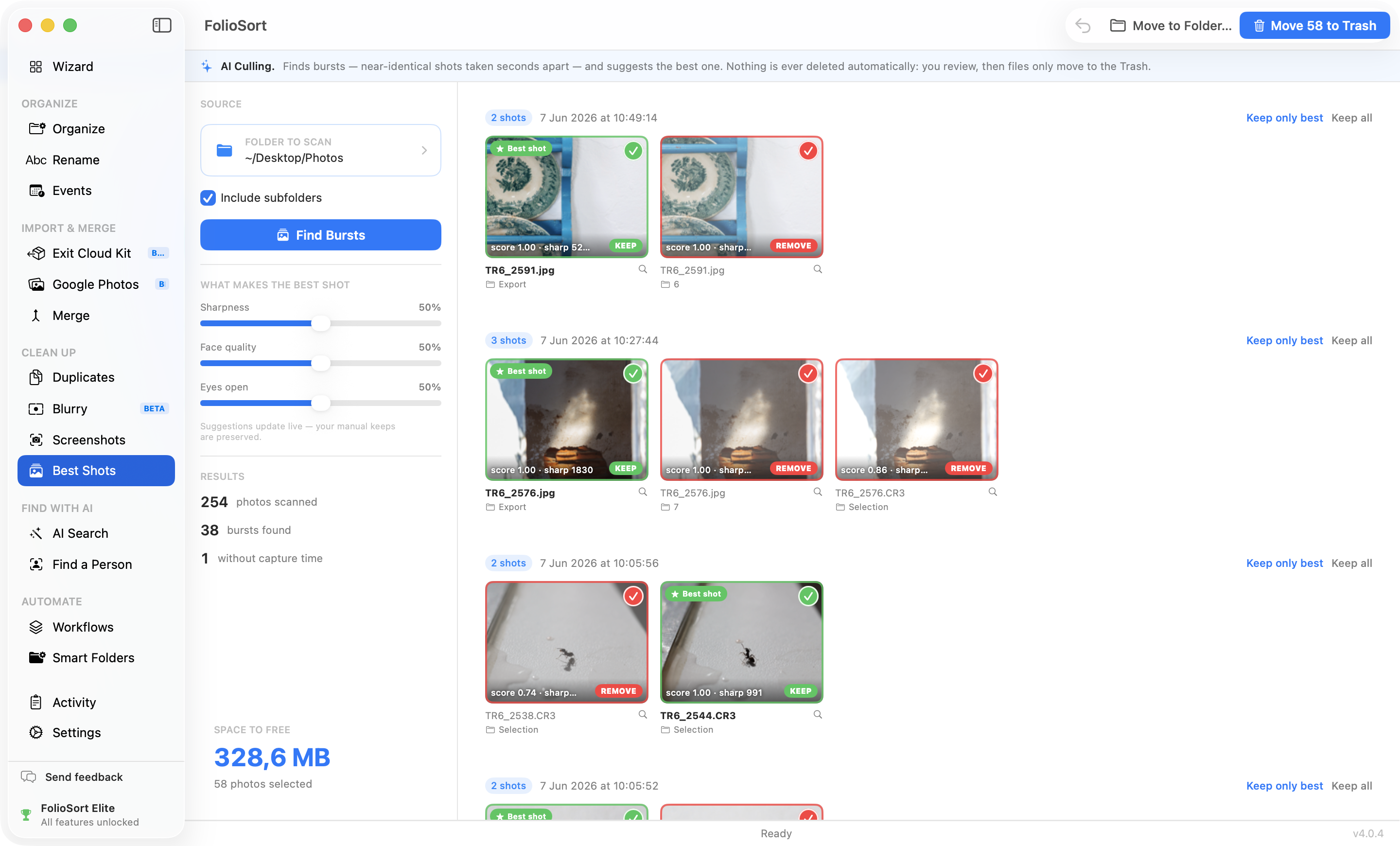This screenshot has width=1400, height=846.
Task: Click the Settings gear icon
Action: coord(36,732)
